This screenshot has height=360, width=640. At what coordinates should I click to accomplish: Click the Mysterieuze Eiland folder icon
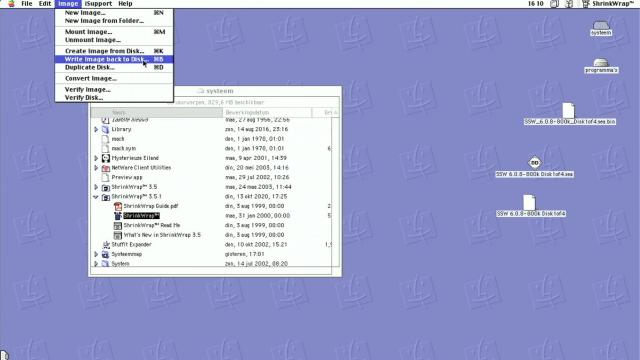pyautogui.click(x=106, y=158)
